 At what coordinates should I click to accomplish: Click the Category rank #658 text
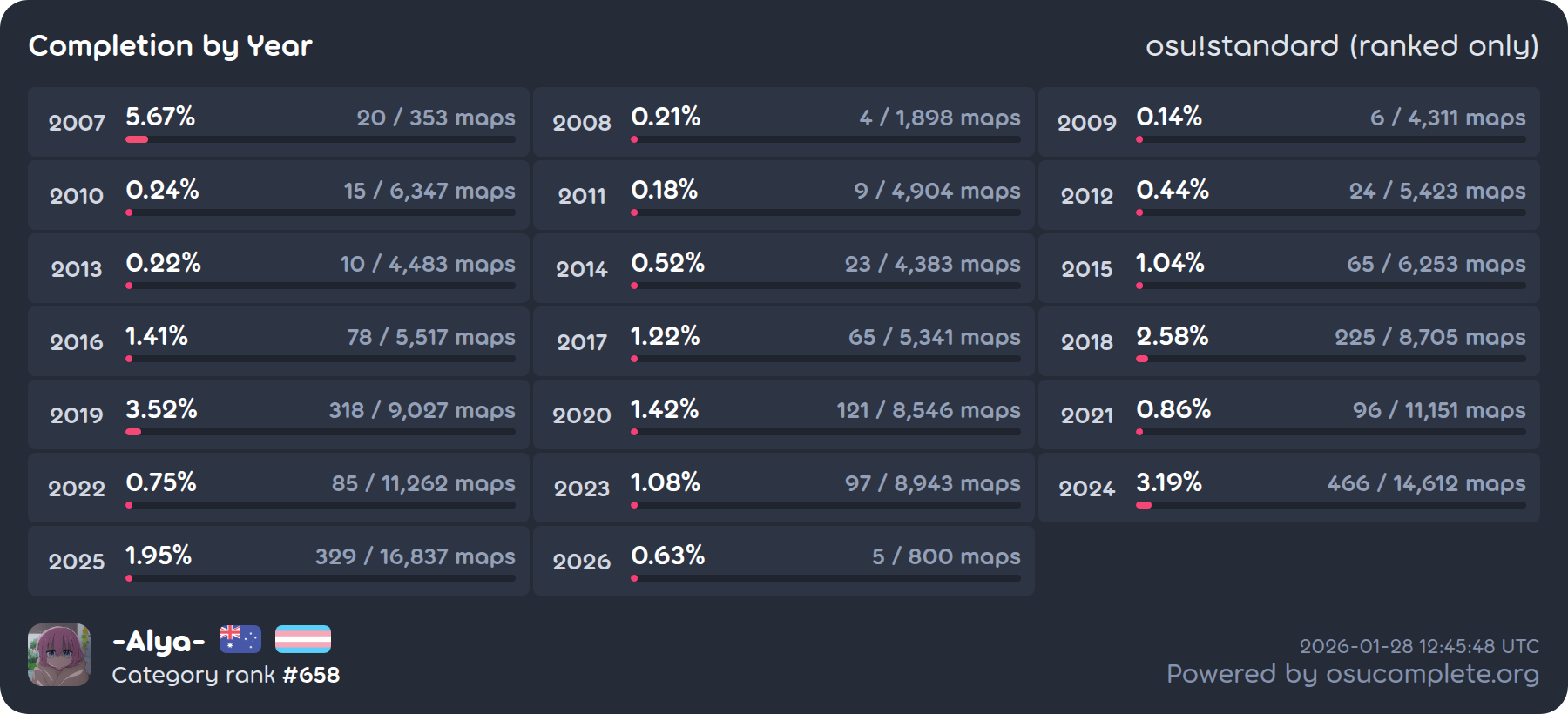(x=226, y=675)
